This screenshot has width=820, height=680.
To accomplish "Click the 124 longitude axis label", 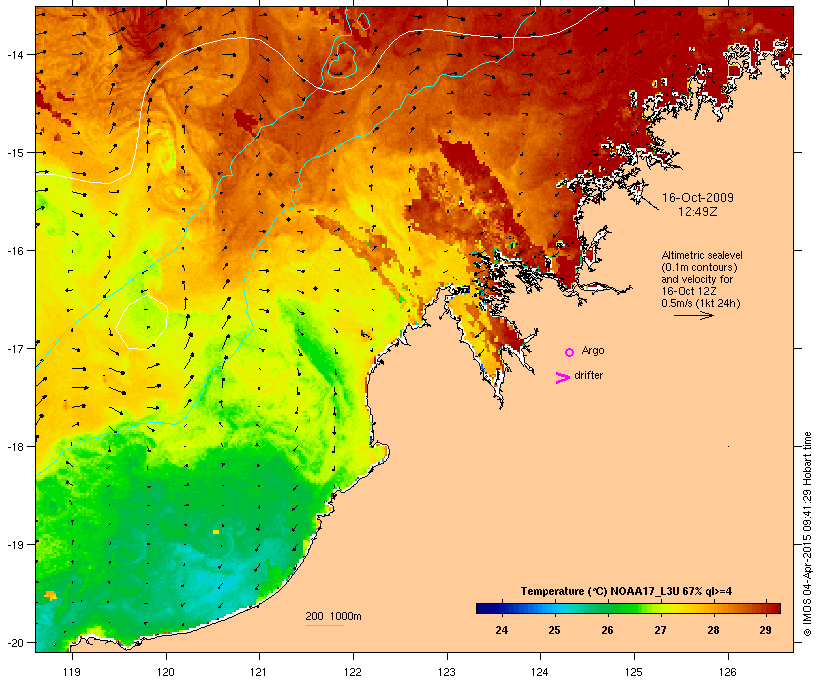I will [540, 672].
